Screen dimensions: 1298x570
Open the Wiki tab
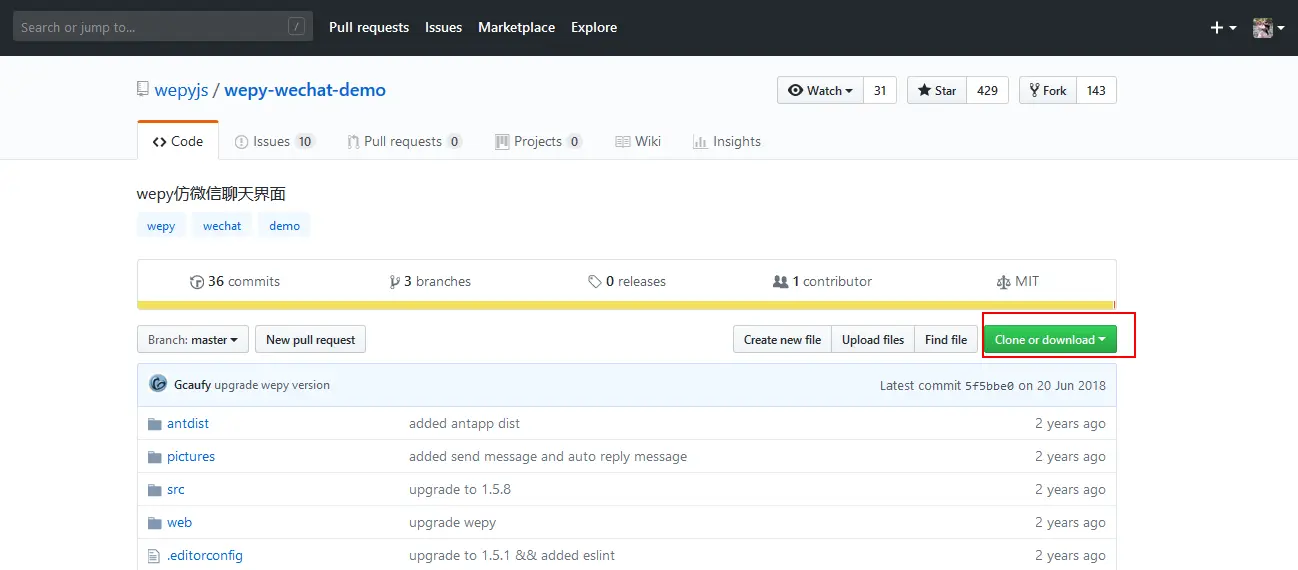pos(638,141)
